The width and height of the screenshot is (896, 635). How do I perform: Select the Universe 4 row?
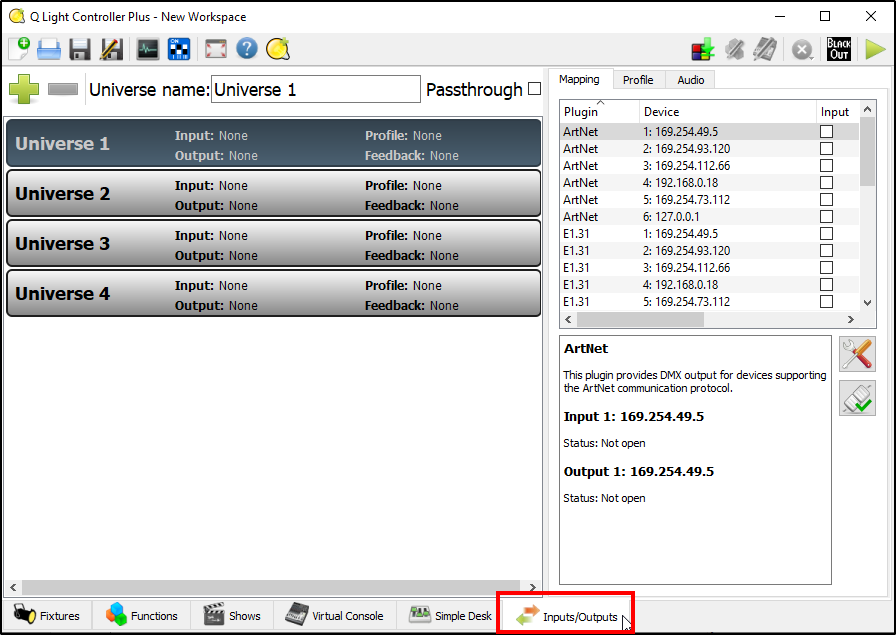[273, 294]
